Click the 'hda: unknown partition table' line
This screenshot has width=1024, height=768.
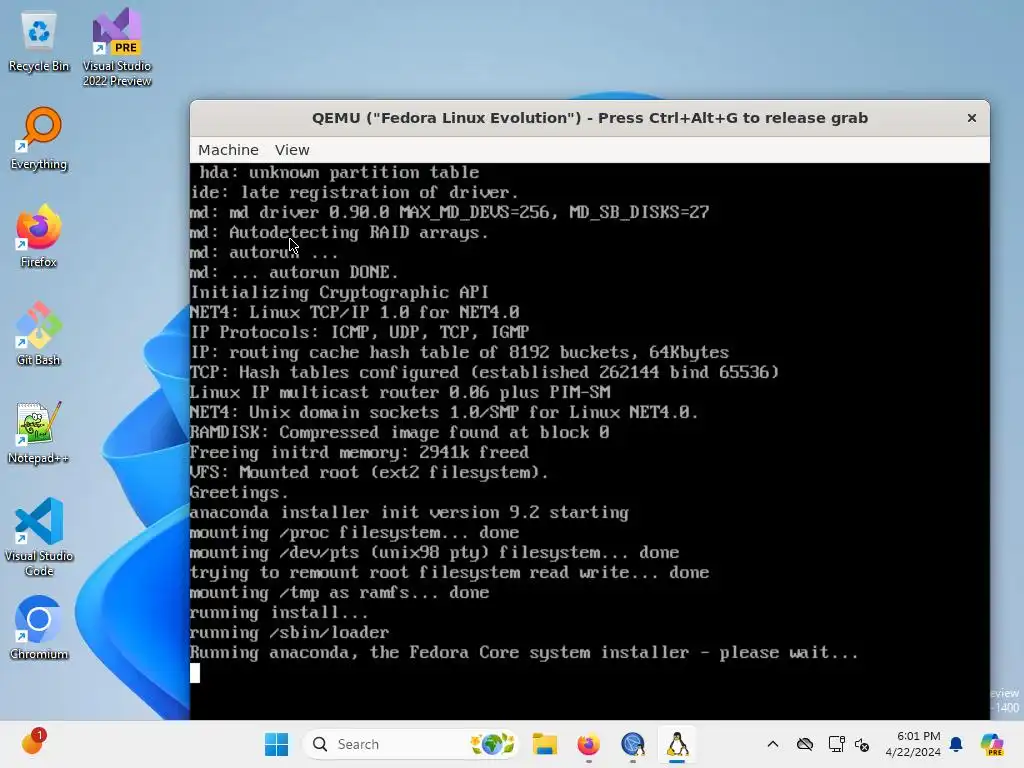tap(339, 172)
